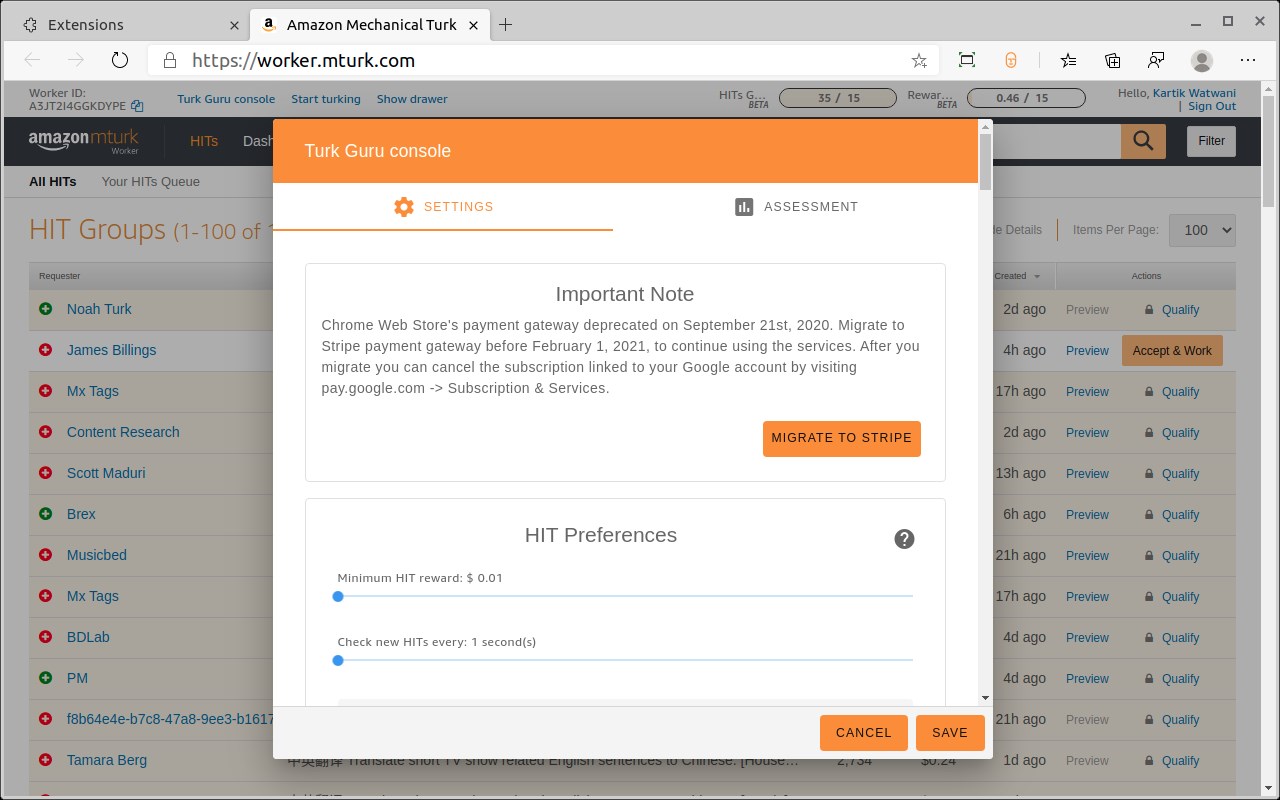Expand Content Research row plus icon
The height and width of the screenshot is (800, 1280).
pos(45,432)
